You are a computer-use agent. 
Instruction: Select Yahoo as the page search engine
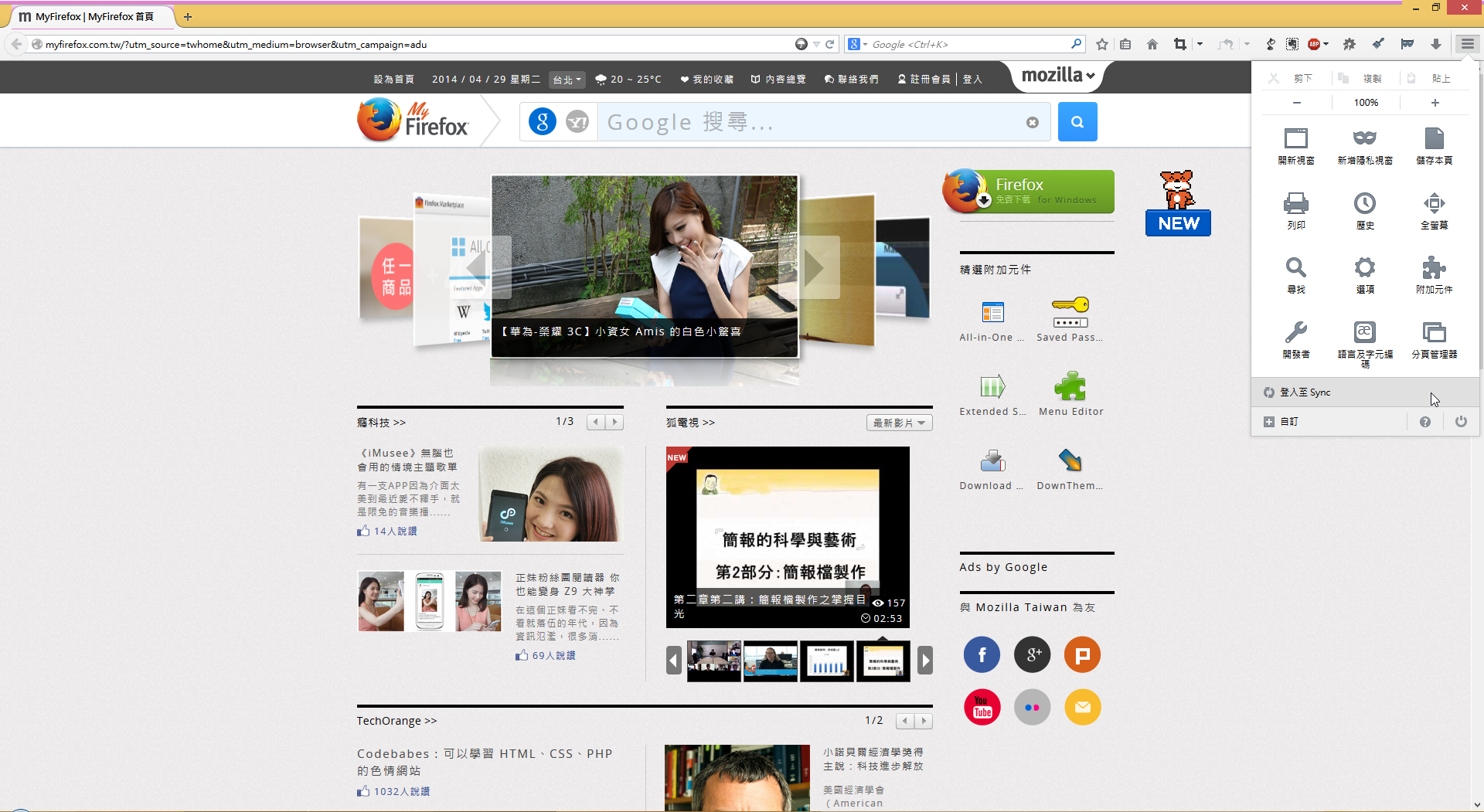577,121
